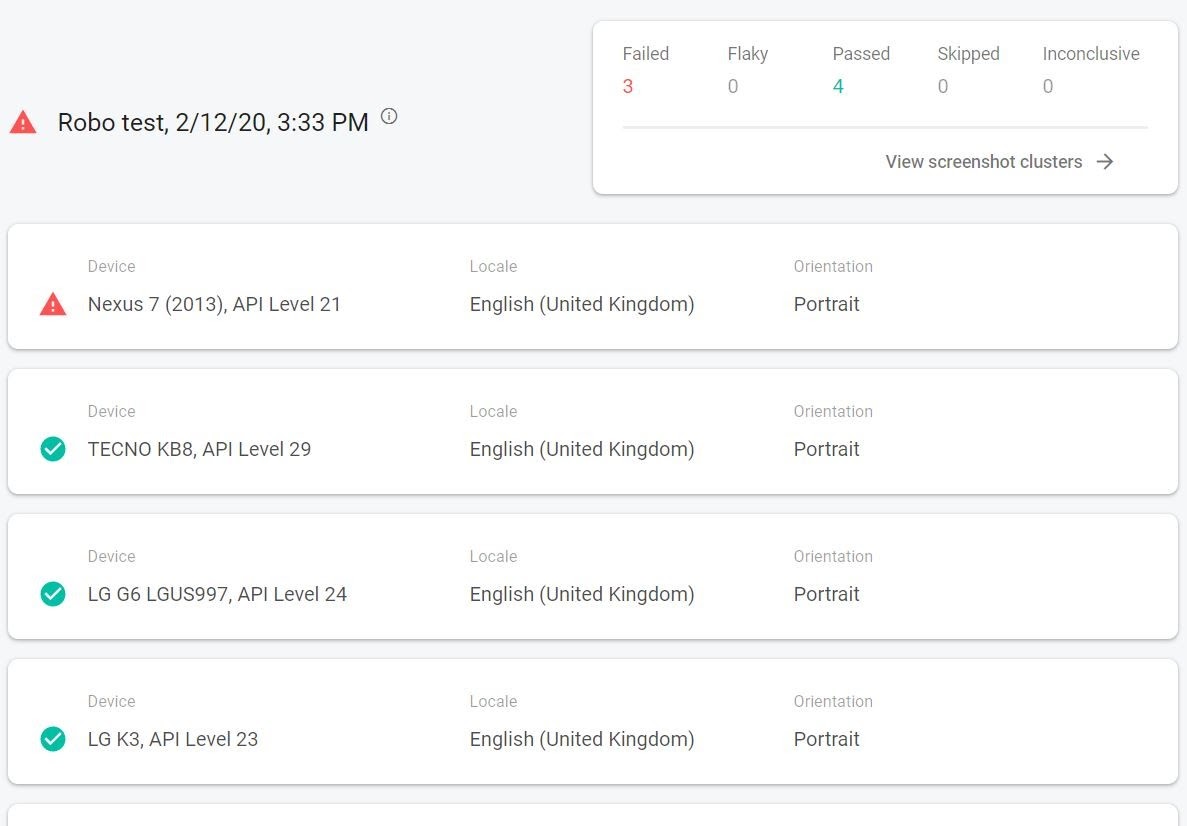
Task: Open View screenshot clusters
Action: point(983,161)
